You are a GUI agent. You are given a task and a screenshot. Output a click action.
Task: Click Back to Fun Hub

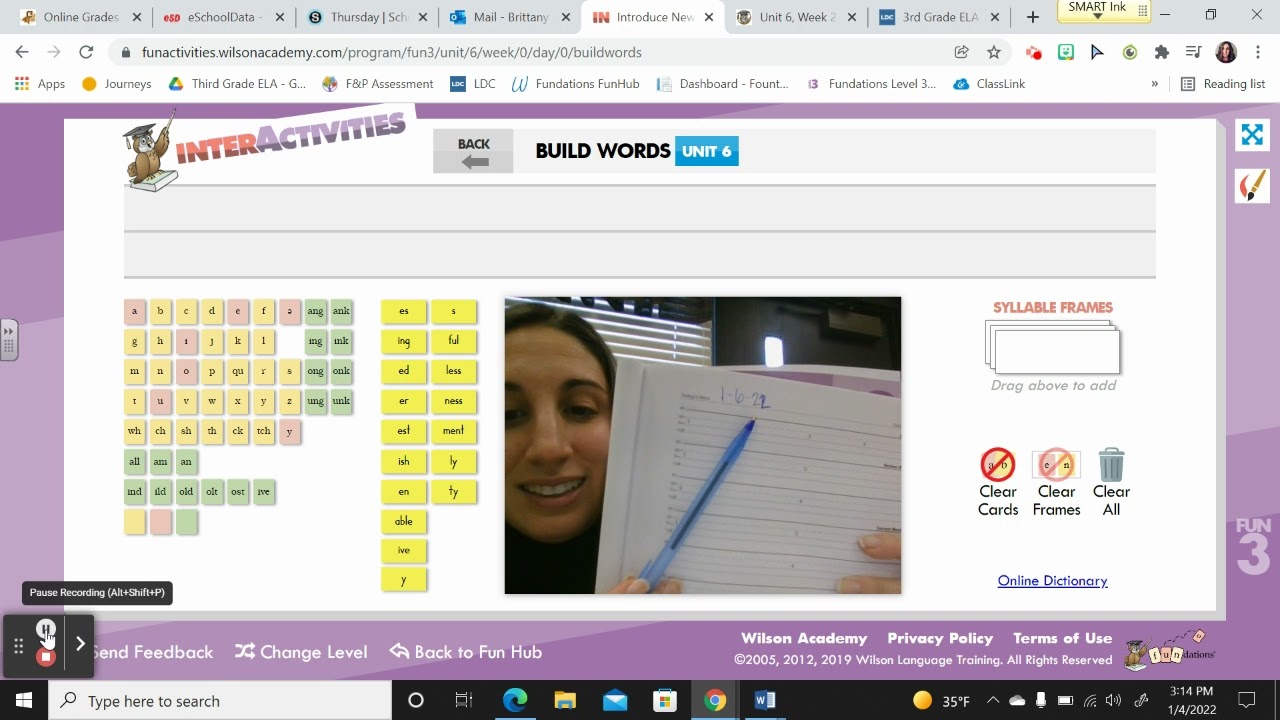pyautogui.click(x=466, y=652)
